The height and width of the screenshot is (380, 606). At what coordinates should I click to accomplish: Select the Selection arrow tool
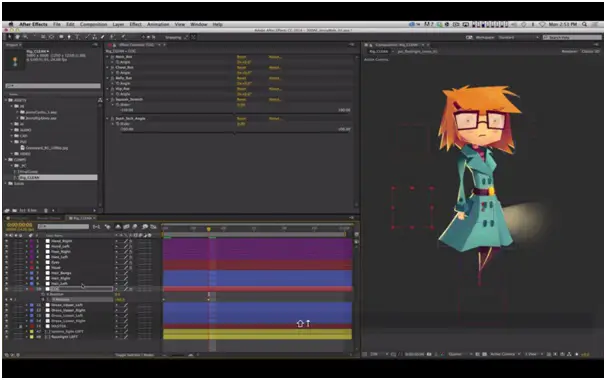point(10,37)
